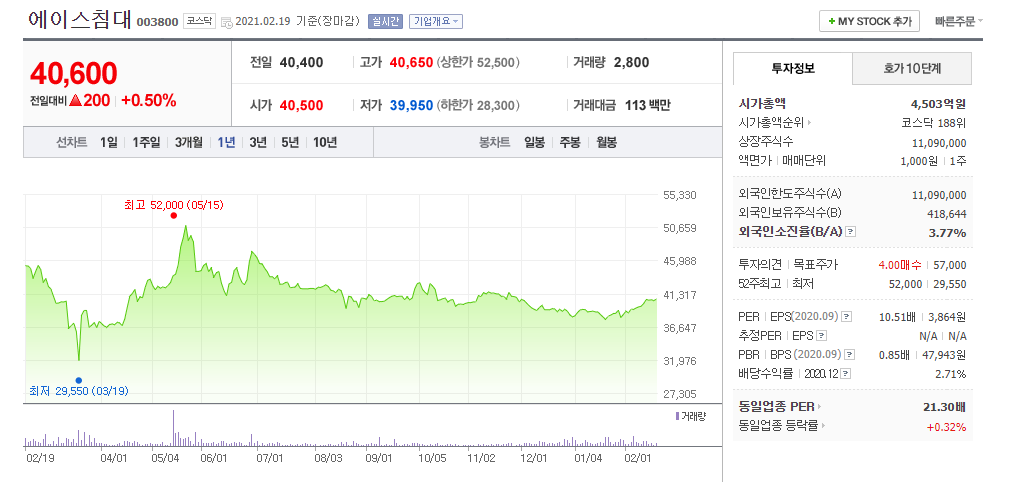Click the arrow beside 동일업종 PER
Image resolution: width=1013 pixels, height=482 pixels.
[820, 407]
